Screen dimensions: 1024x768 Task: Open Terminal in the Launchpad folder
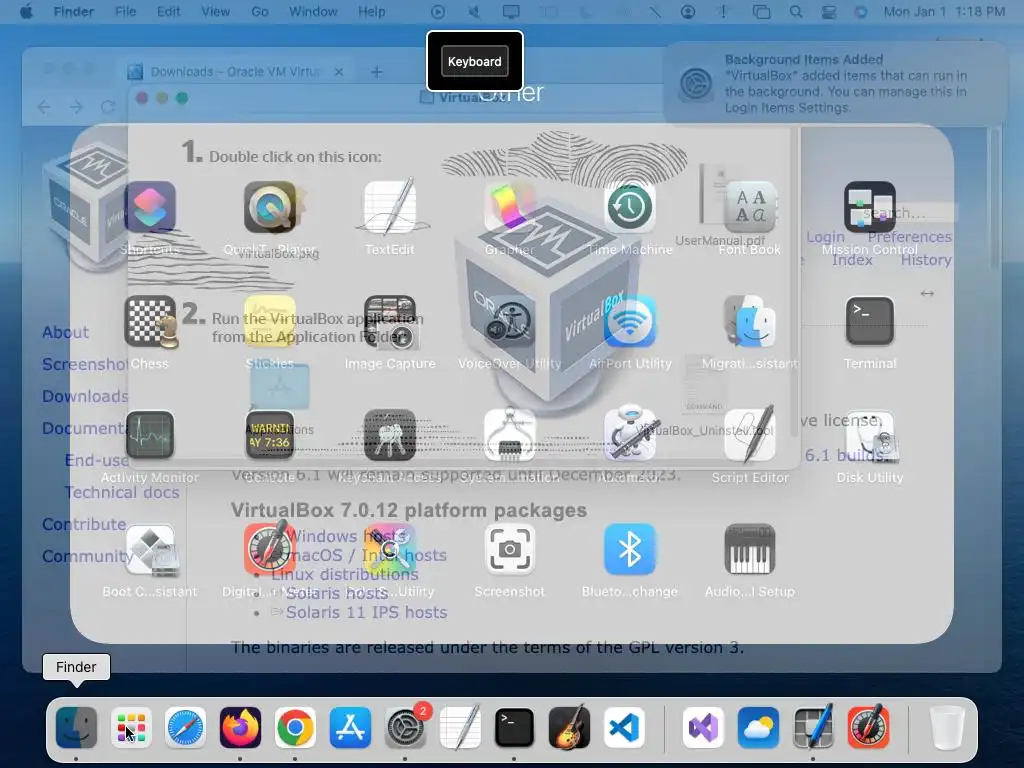click(870, 321)
